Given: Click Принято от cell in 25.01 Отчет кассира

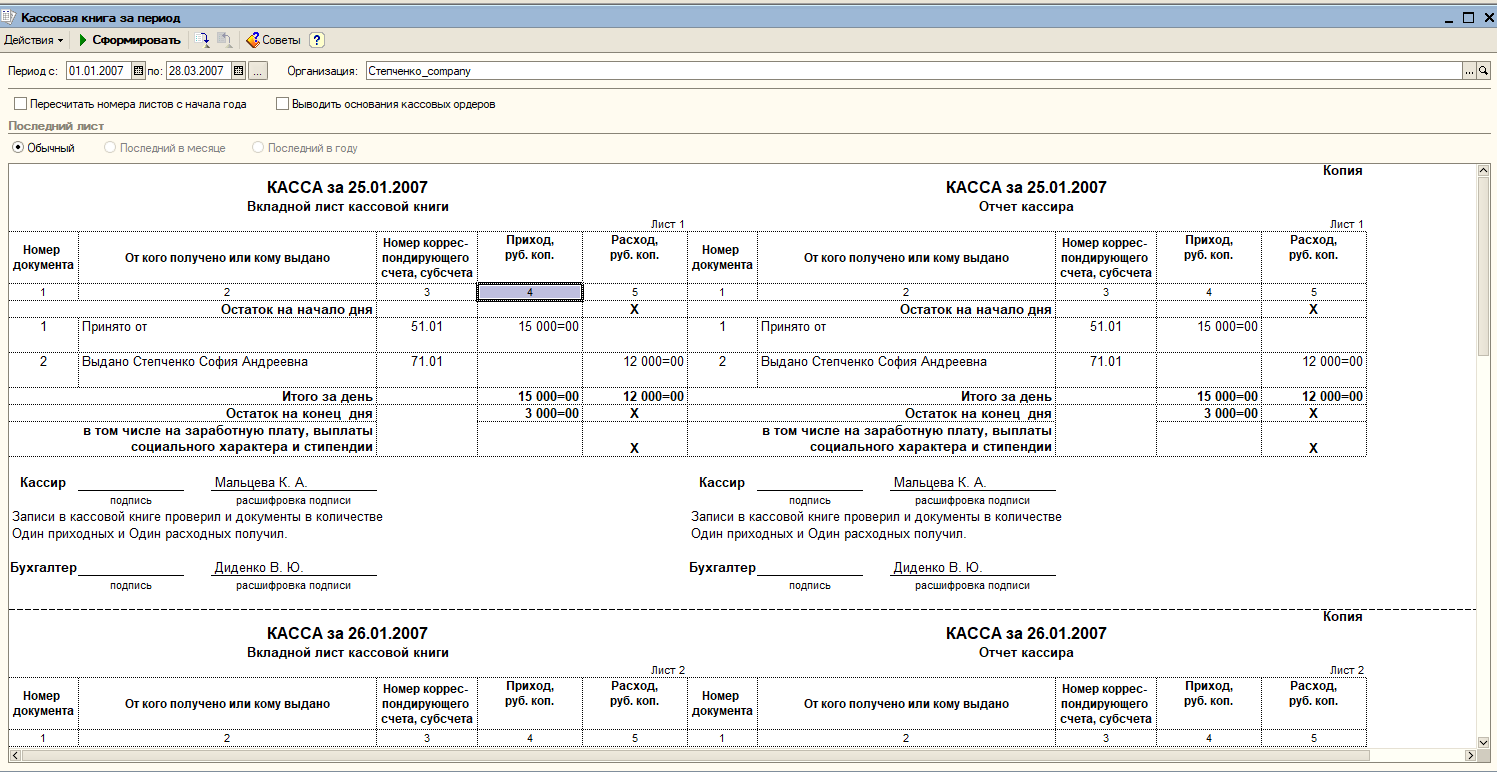Looking at the screenshot, I should pos(906,335).
